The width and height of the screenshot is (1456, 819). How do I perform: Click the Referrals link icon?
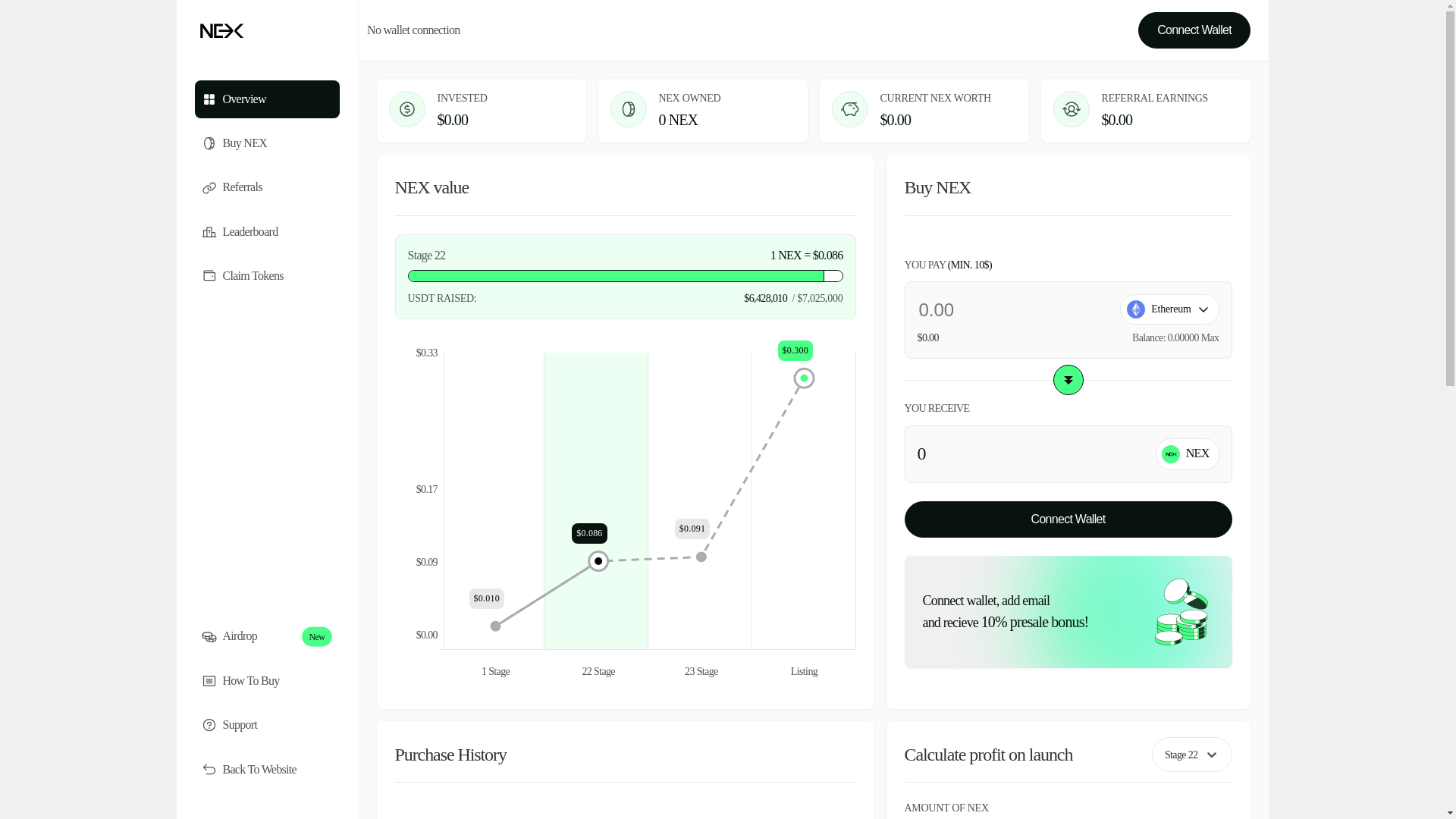(x=209, y=188)
